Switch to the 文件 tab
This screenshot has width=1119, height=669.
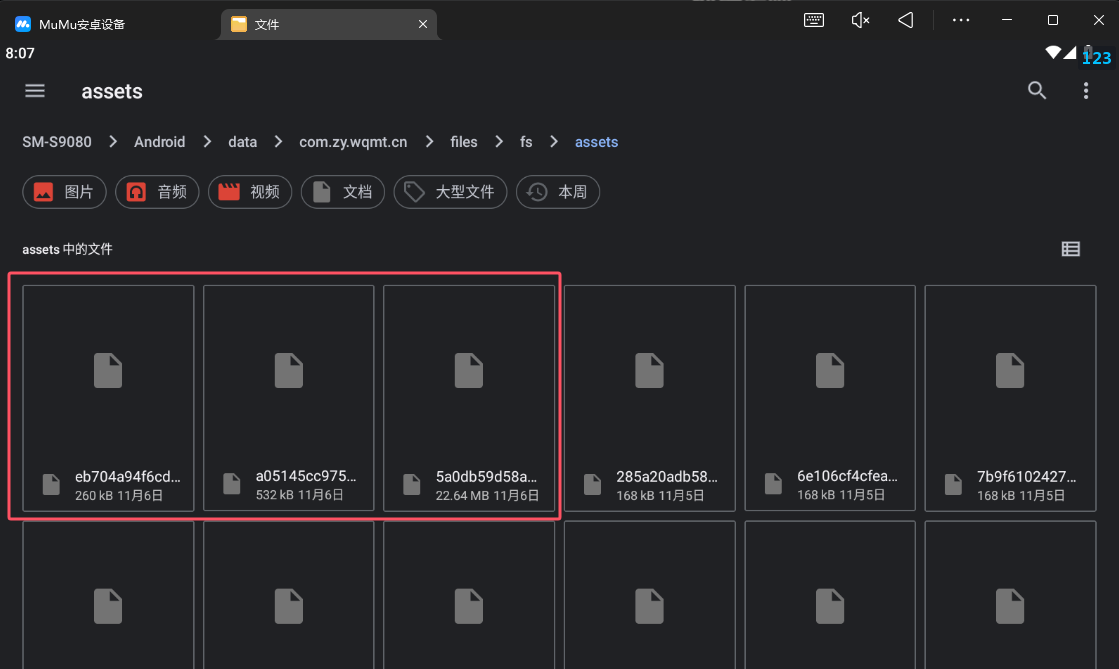(x=328, y=24)
